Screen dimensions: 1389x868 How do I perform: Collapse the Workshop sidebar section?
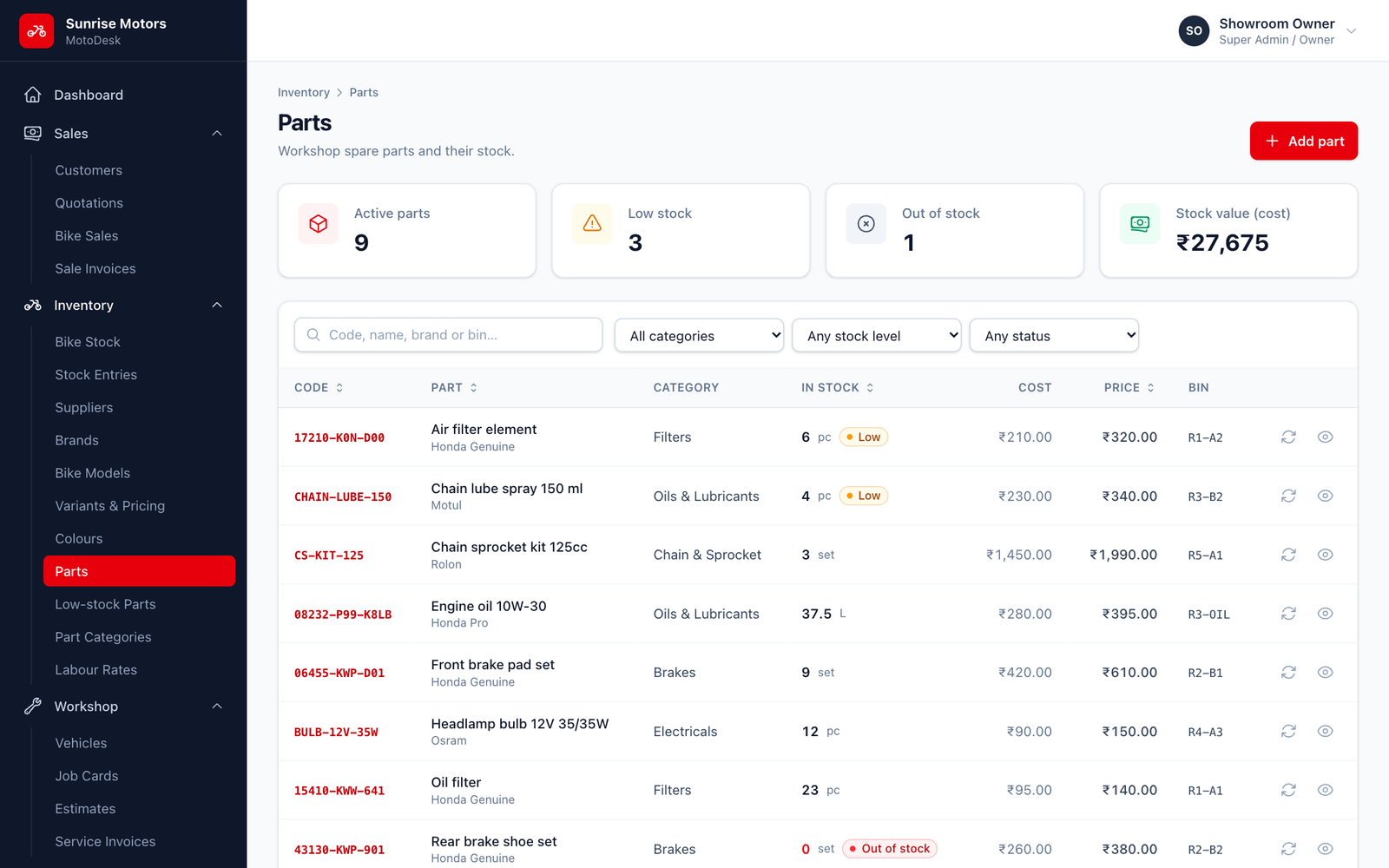coord(217,707)
